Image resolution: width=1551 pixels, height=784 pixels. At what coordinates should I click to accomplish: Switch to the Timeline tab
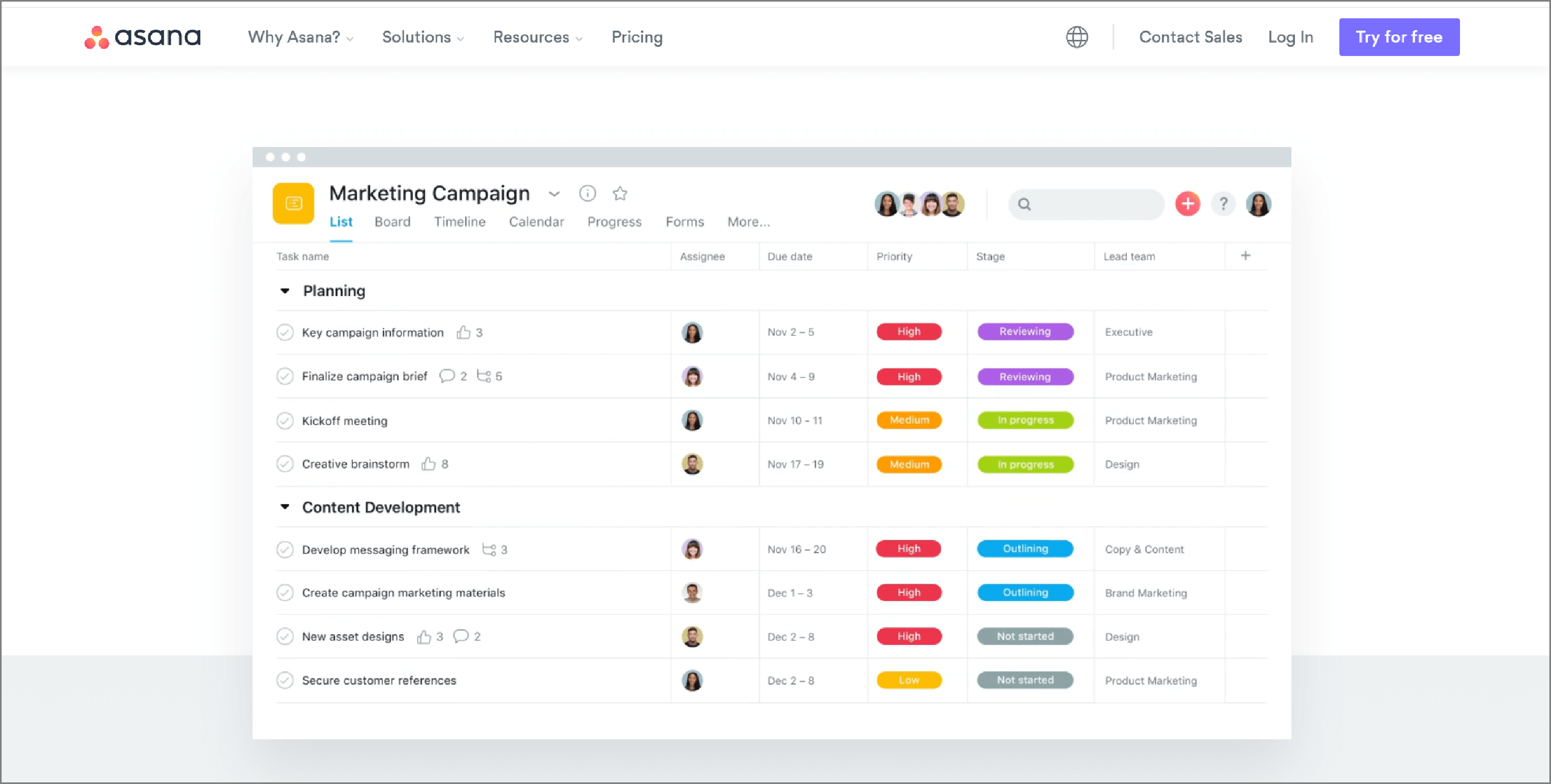[x=459, y=222]
